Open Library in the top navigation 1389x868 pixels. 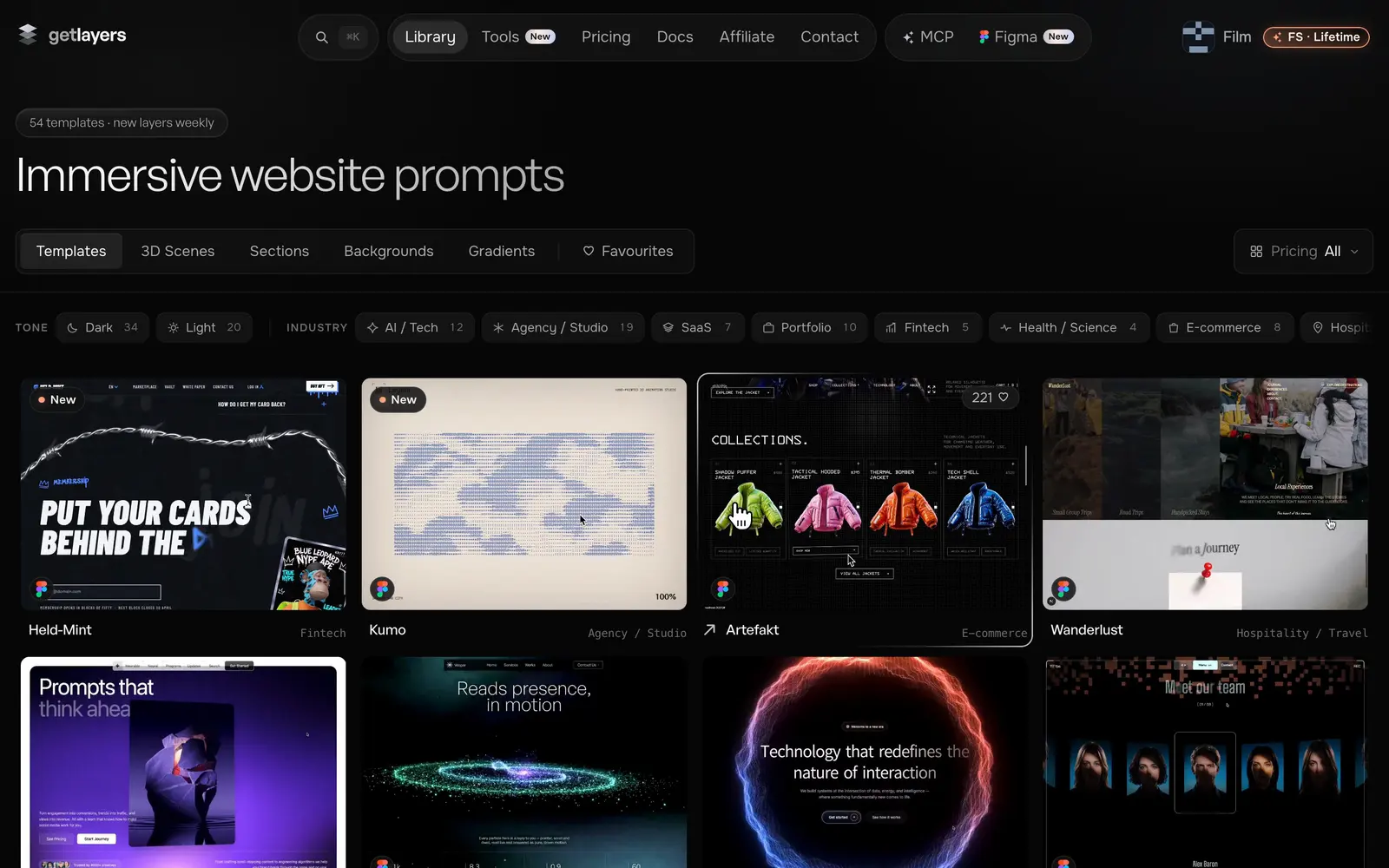click(430, 36)
